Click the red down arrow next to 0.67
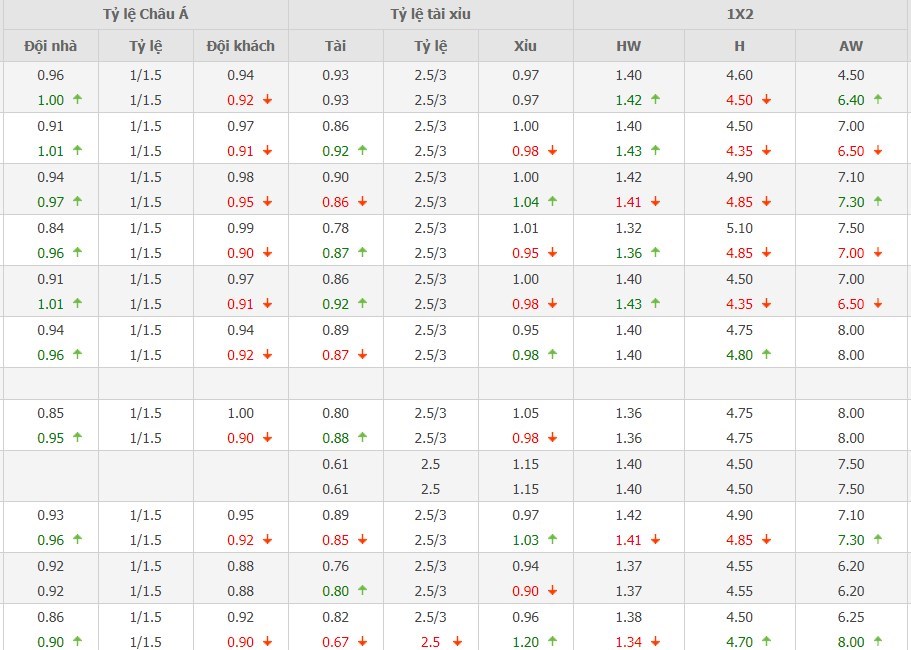Viewport: 911px width, 650px height. pyautogui.click(x=363, y=642)
